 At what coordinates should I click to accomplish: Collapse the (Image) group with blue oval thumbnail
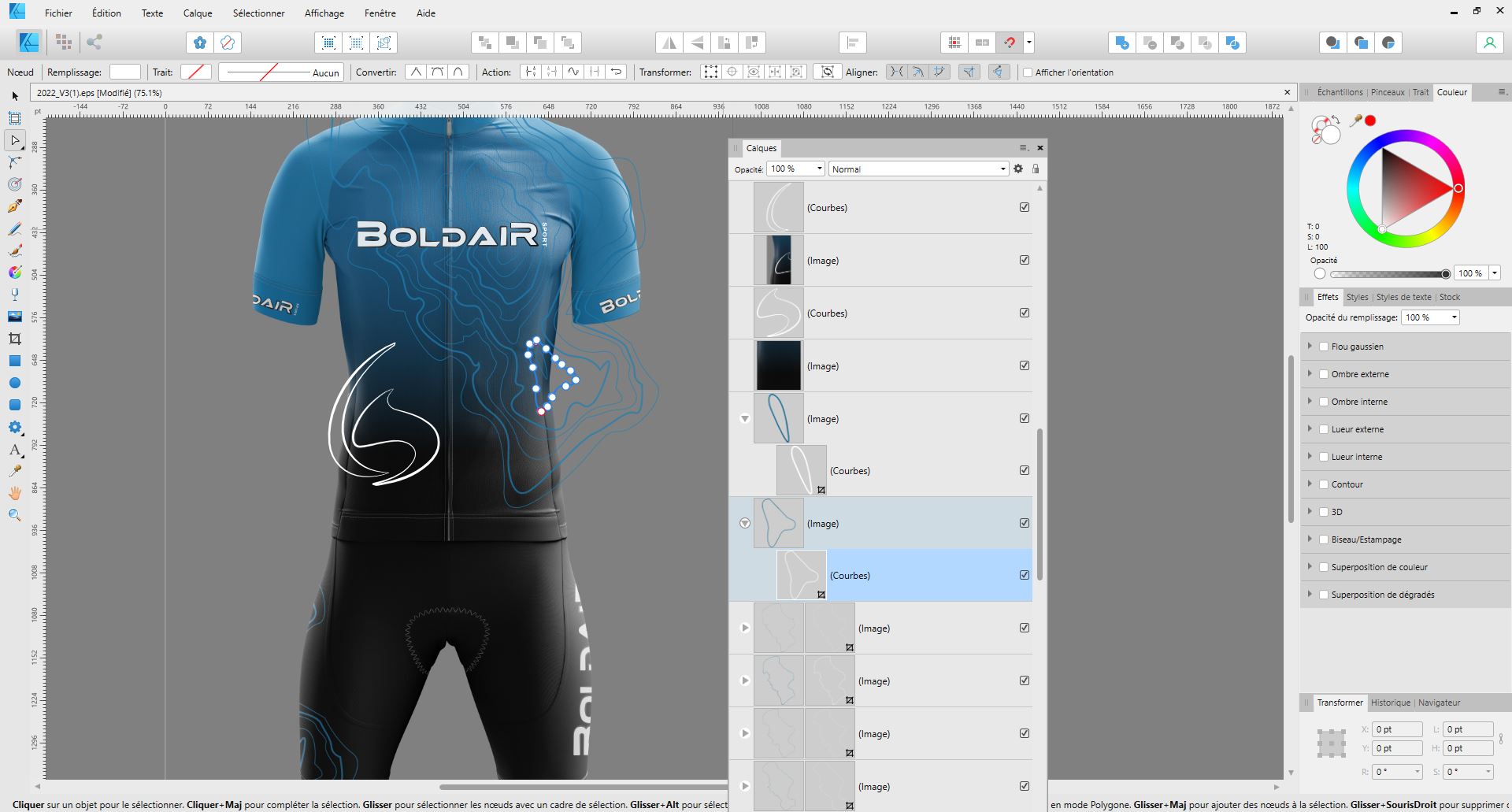coord(745,418)
